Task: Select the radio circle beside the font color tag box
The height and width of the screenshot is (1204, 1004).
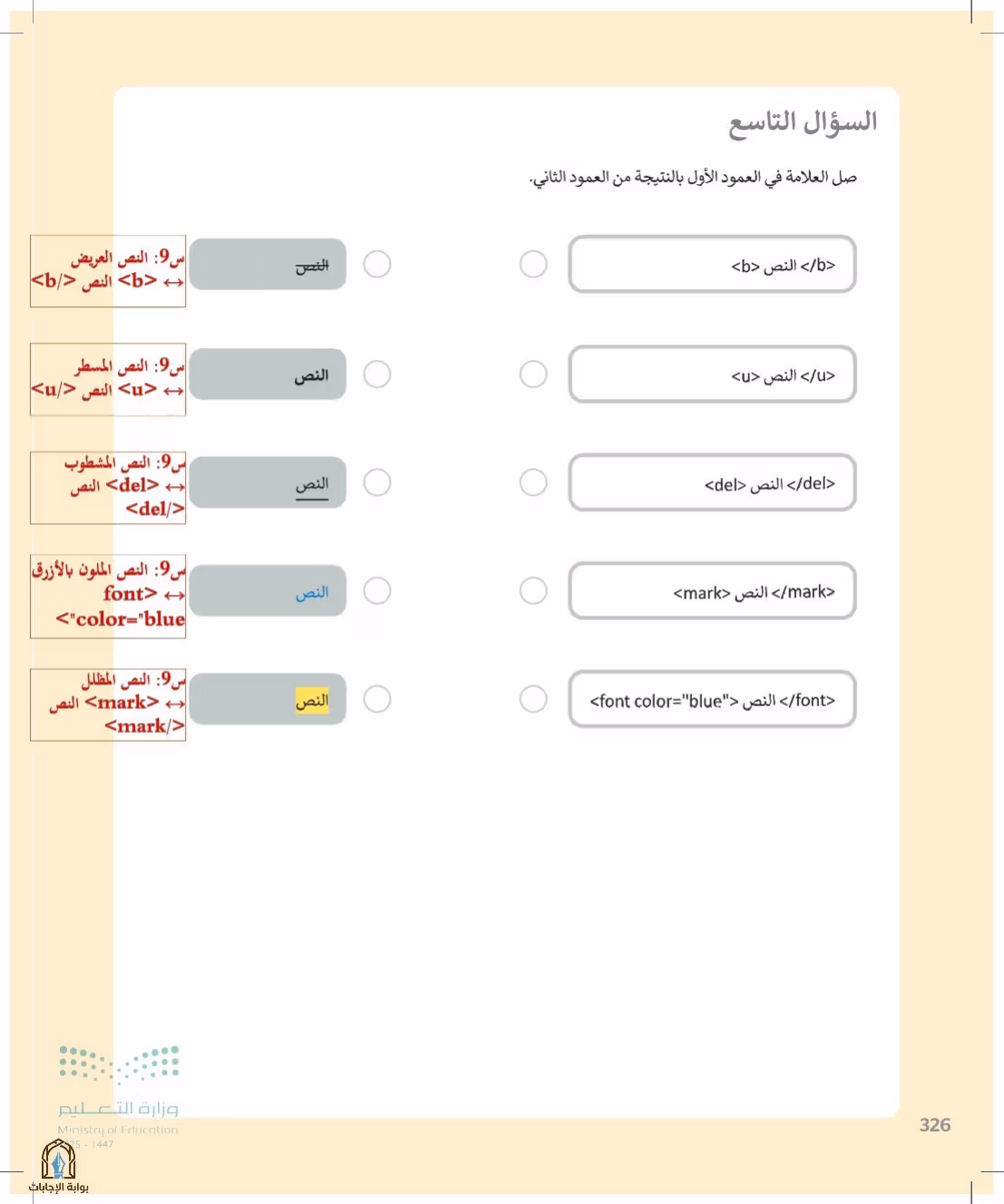Action: (x=533, y=699)
